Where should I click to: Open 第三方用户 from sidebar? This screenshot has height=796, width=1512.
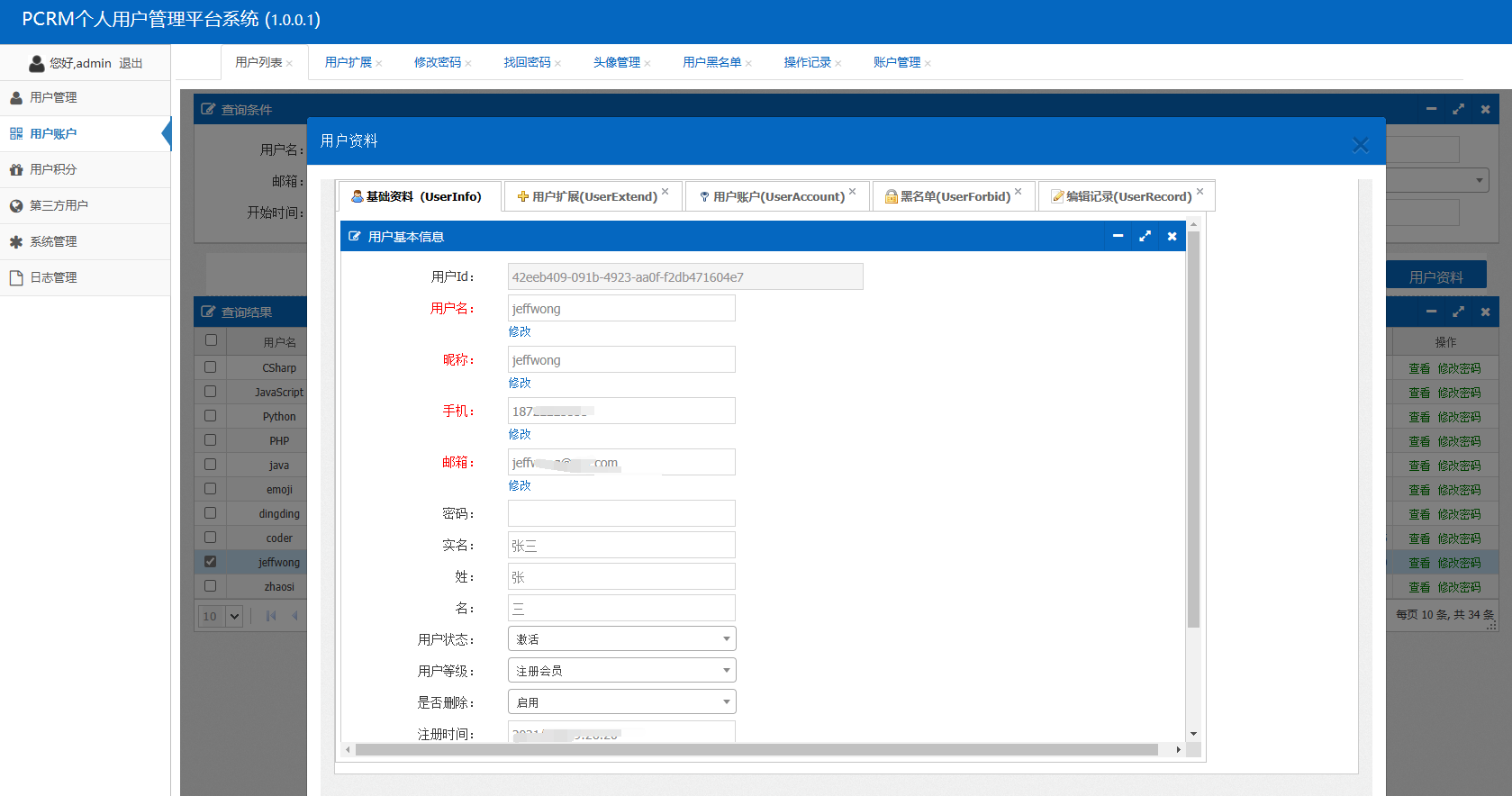click(x=59, y=205)
